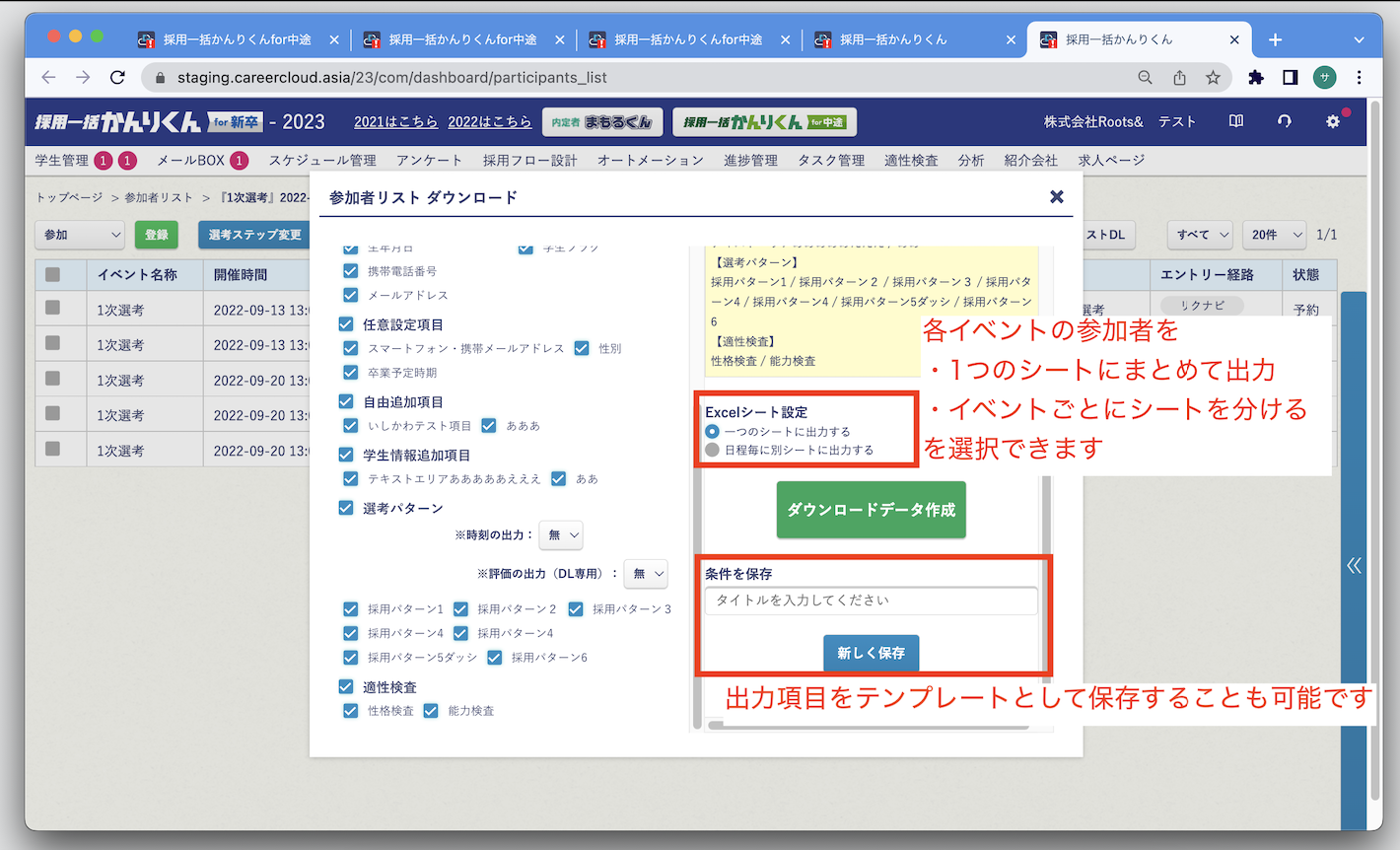Toggle the 性格検査 checkbox
This screenshot has width=1400, height=850.
coord(351,711)
